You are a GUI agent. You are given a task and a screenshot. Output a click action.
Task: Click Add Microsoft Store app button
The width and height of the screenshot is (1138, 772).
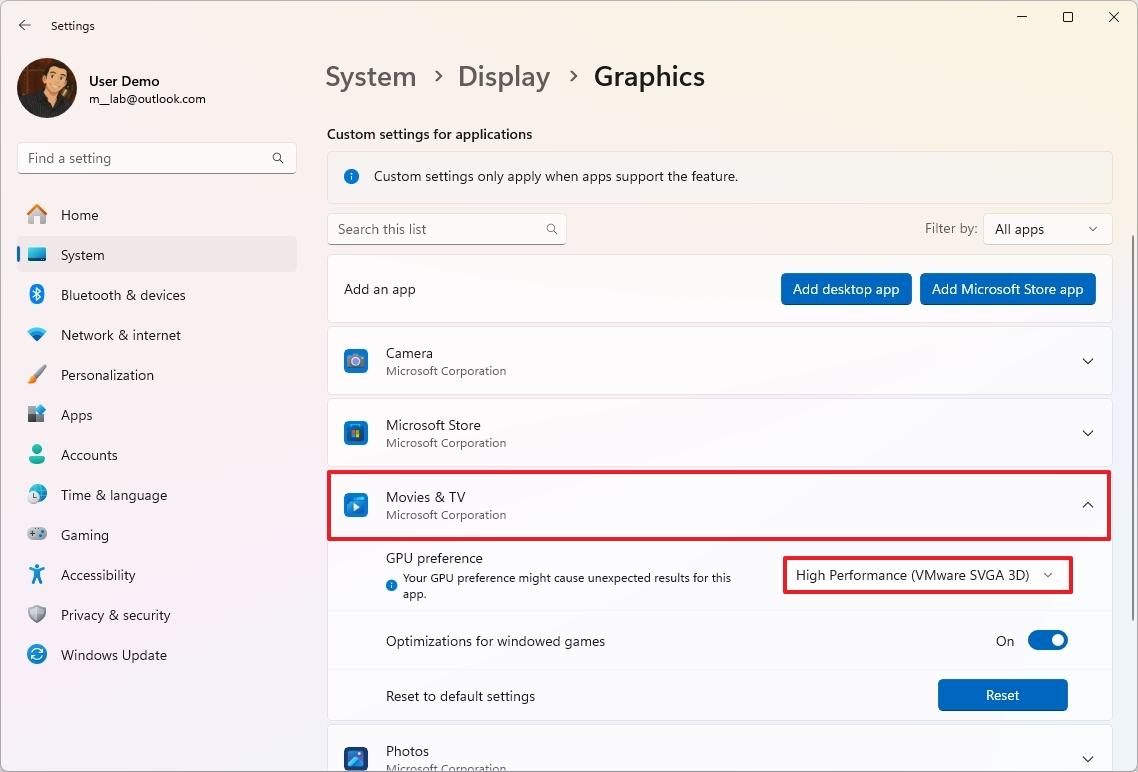click(x=1007, y=289)
